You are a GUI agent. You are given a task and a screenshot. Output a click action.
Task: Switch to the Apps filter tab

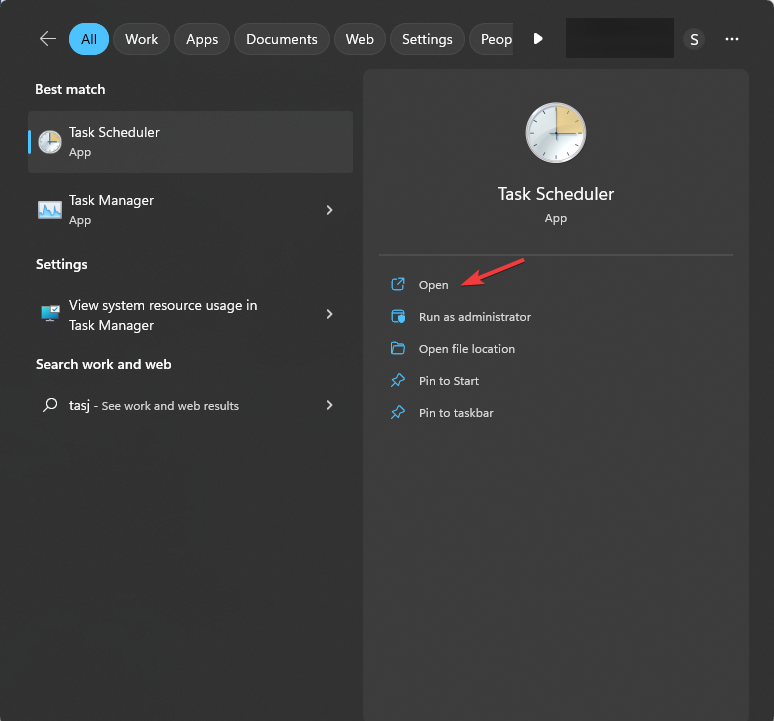(x=202, y=39)
